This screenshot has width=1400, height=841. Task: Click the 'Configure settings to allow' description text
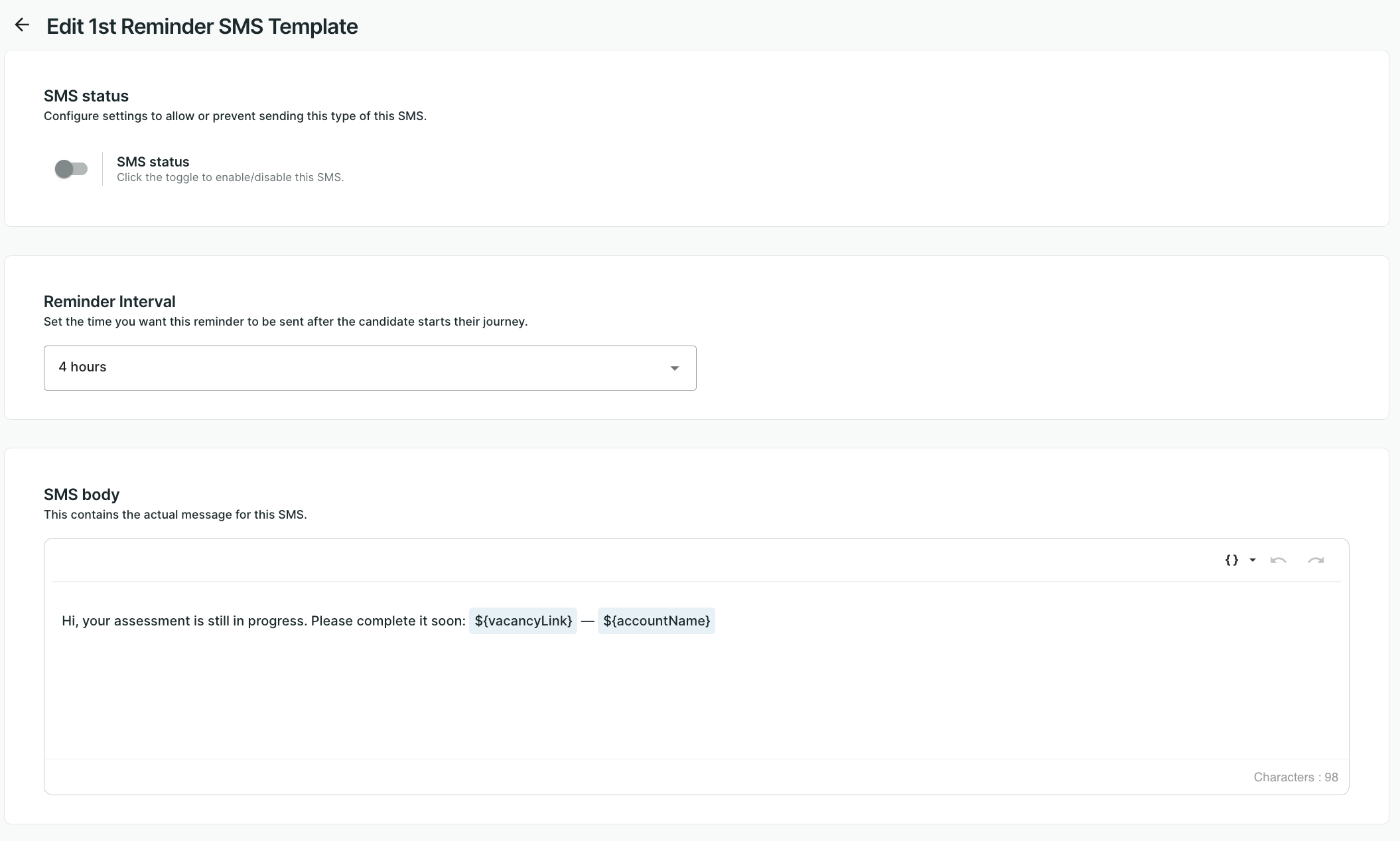click(235, 116)
